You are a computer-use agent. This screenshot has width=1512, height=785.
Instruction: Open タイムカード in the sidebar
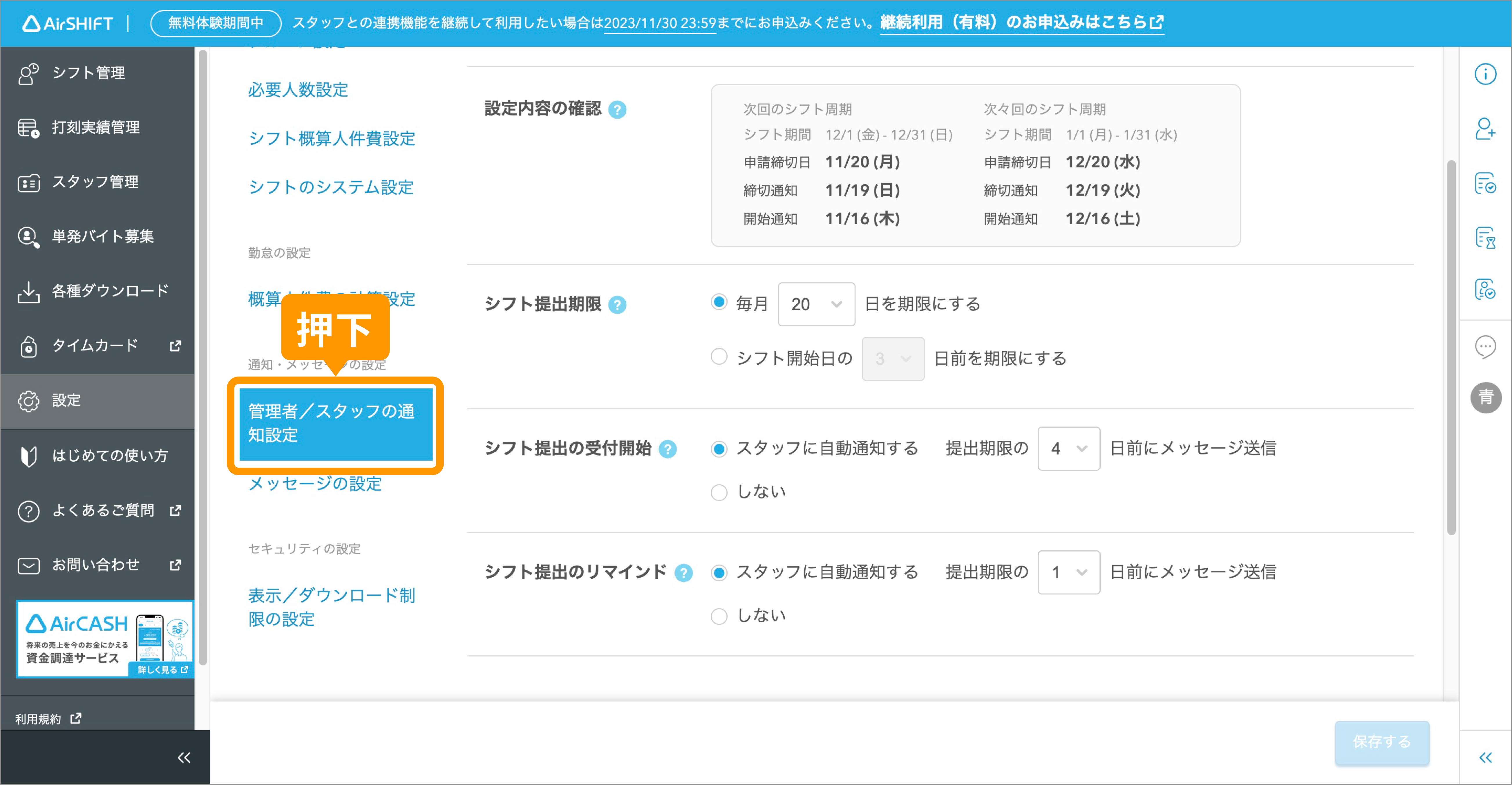tap(97, 346)
